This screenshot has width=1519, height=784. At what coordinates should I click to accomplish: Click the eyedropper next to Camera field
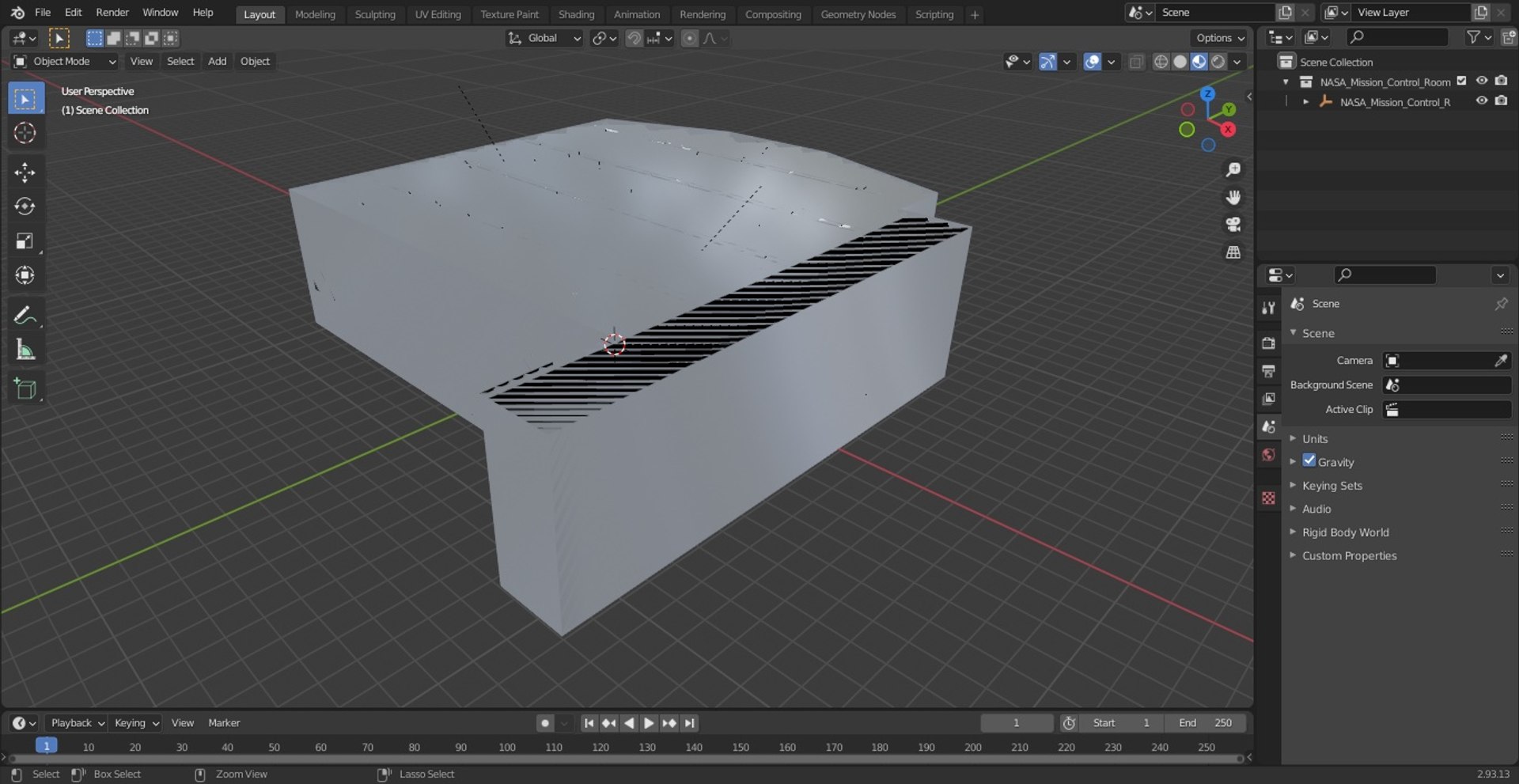tap(1501, 361)
